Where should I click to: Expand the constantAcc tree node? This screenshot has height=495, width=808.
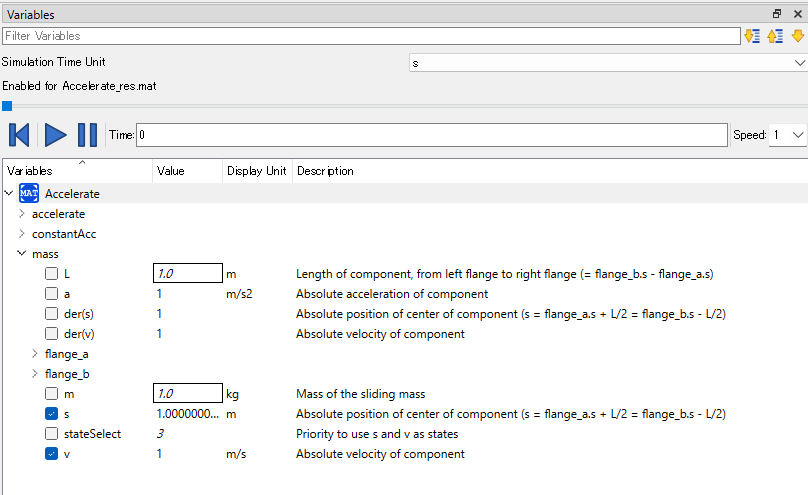click(22, 233)
